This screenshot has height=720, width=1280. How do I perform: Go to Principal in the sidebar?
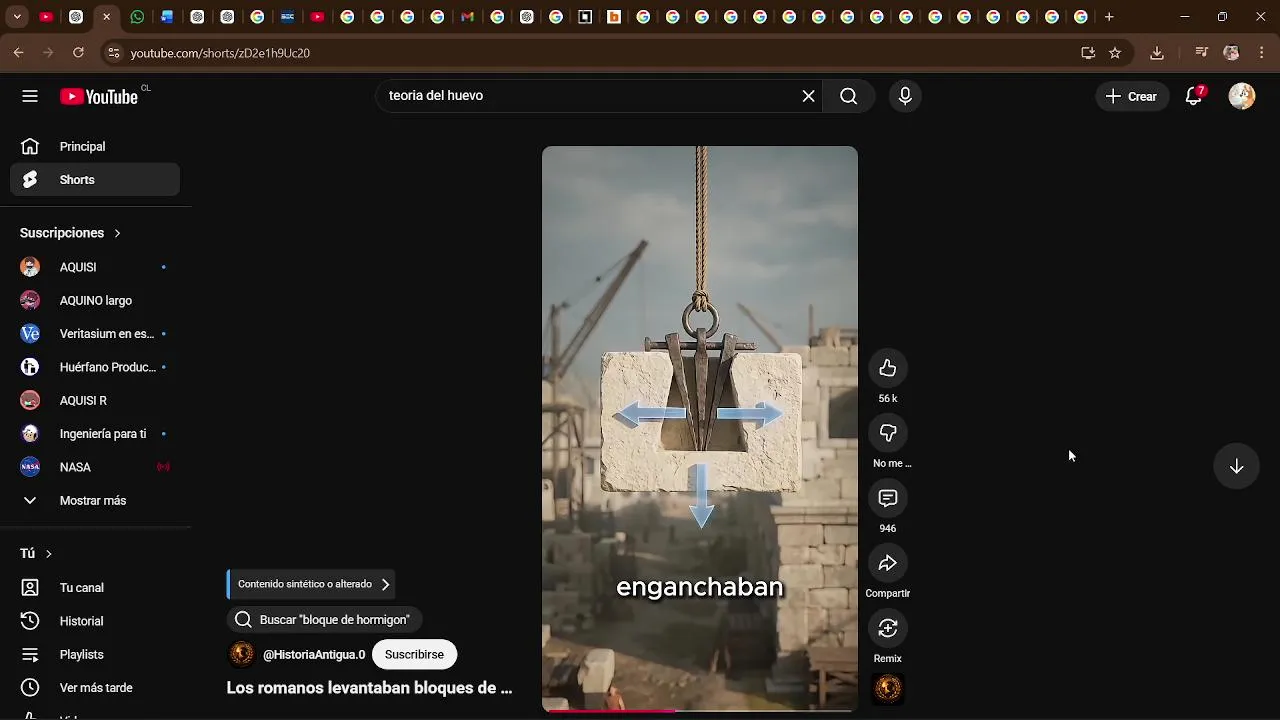pos(95,147)
